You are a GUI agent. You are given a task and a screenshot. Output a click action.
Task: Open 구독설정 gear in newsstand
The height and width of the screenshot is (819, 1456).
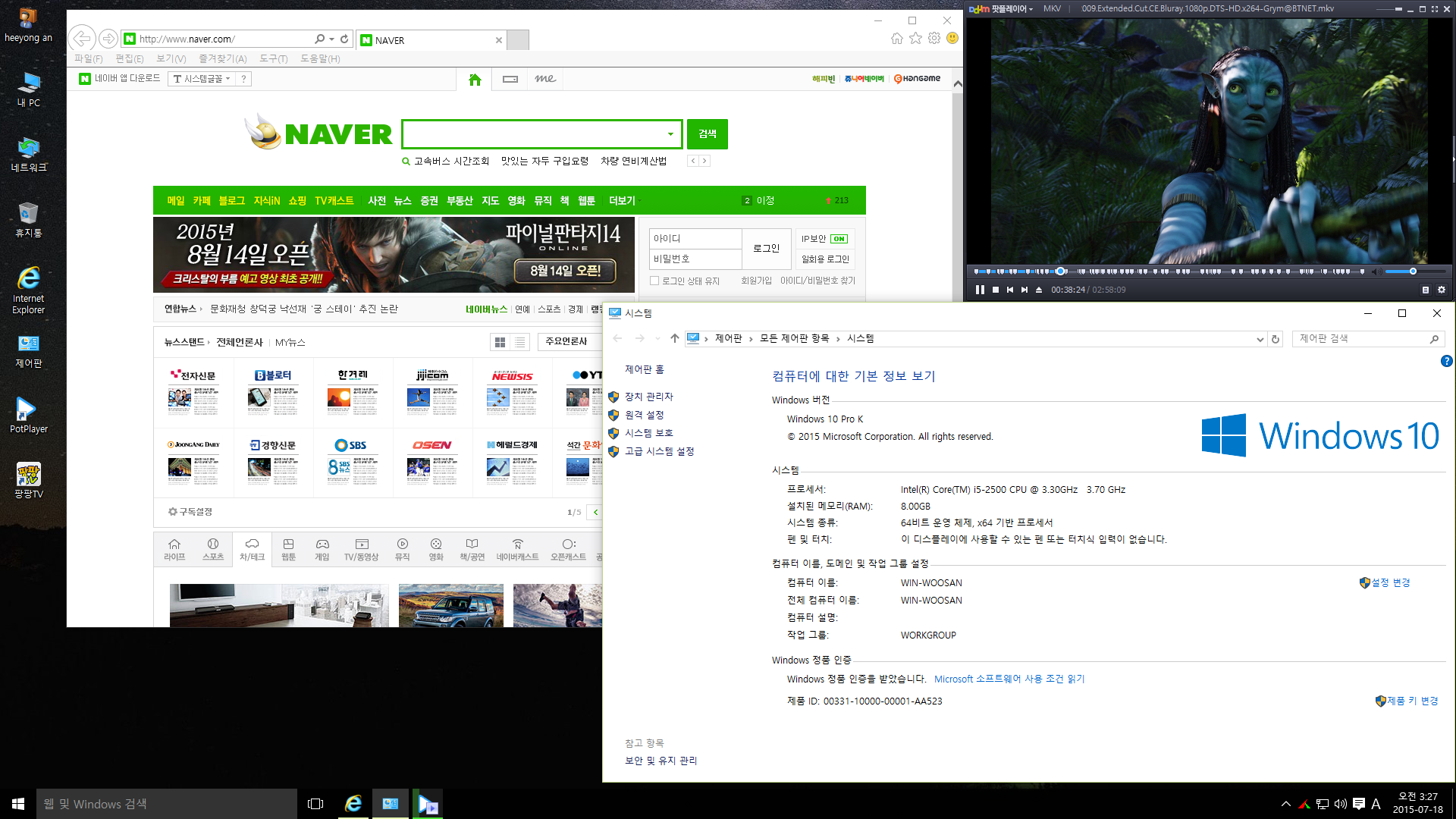(x=190, y=512)
